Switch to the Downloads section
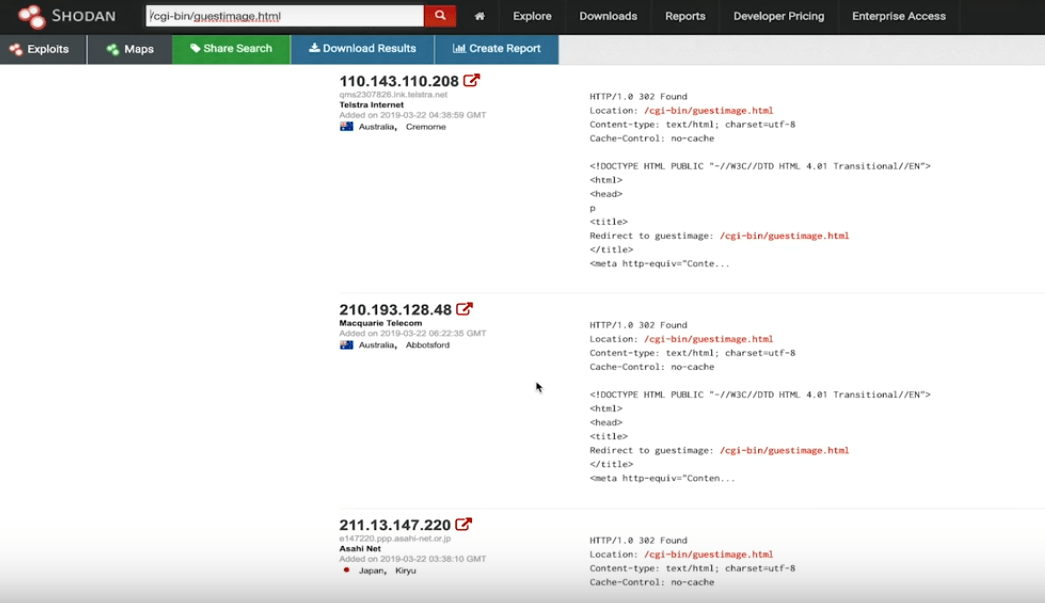 pos(610,16)
